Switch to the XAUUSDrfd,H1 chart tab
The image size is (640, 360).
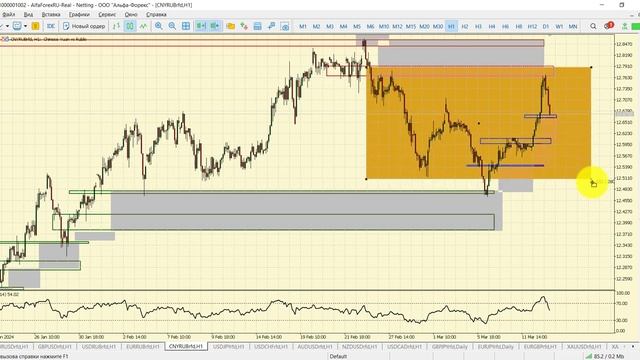(584, 347)
